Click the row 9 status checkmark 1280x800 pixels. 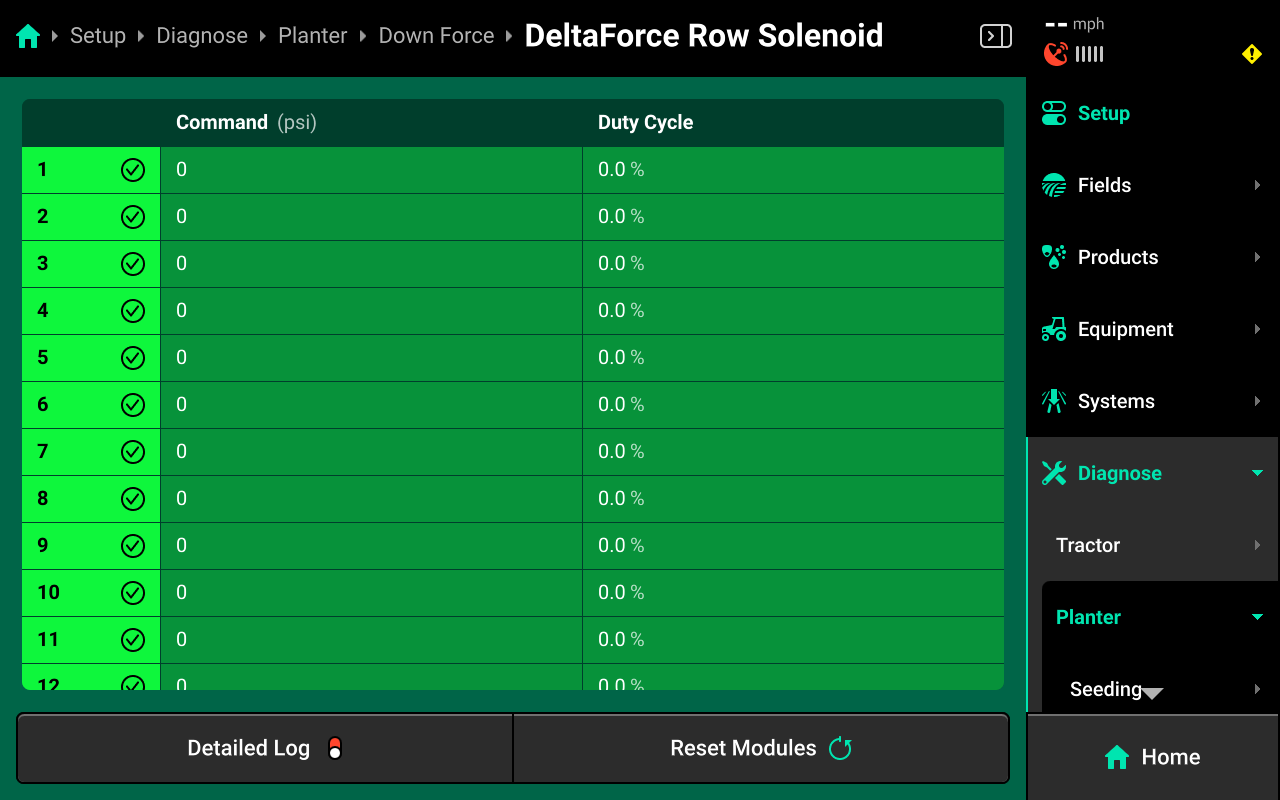tap(133, 546)
